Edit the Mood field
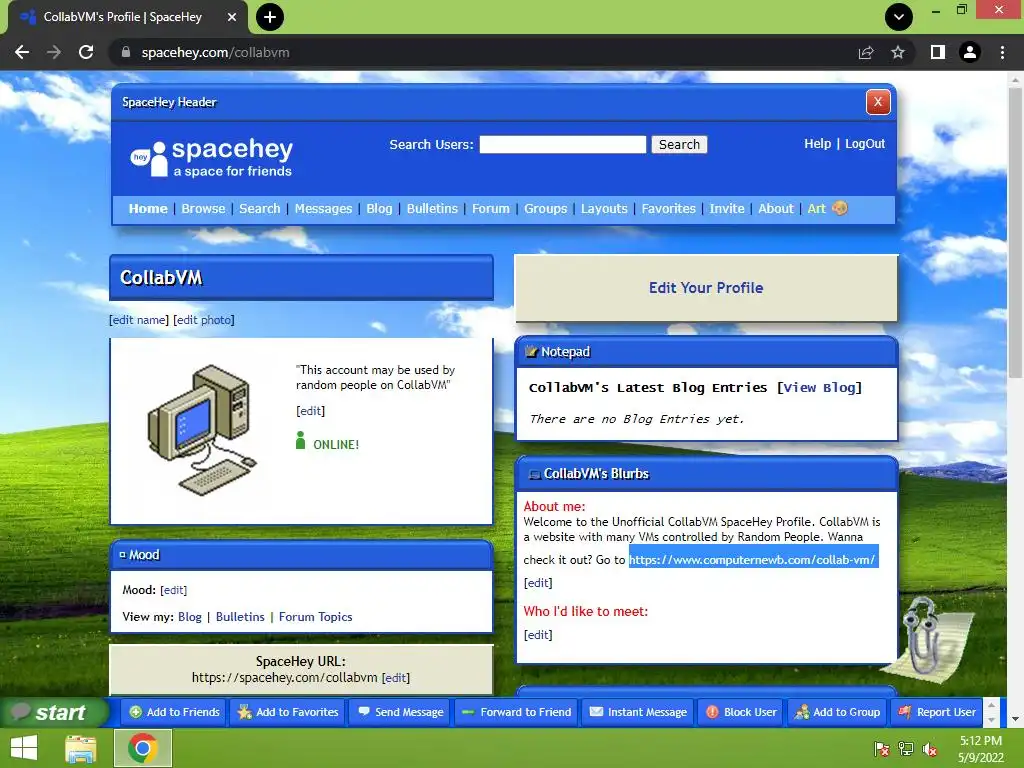The width and height of the screenshot is (1024, 768). pos(174,590)
